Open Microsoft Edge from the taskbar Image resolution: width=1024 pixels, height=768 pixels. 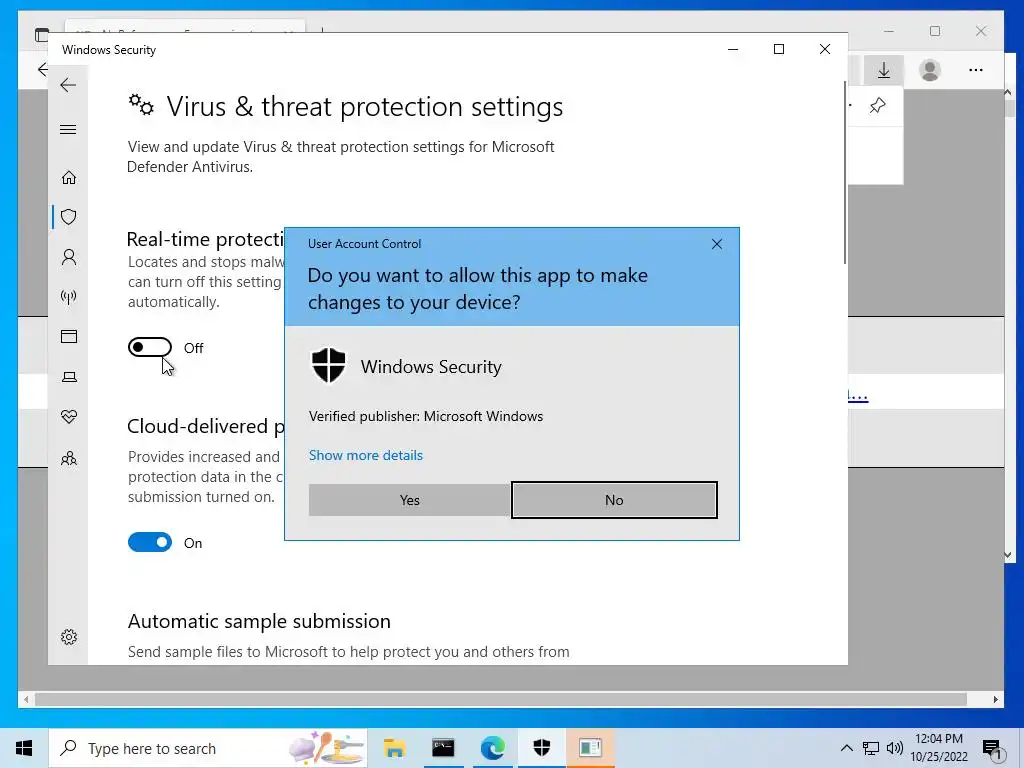[x=492, y=748]
